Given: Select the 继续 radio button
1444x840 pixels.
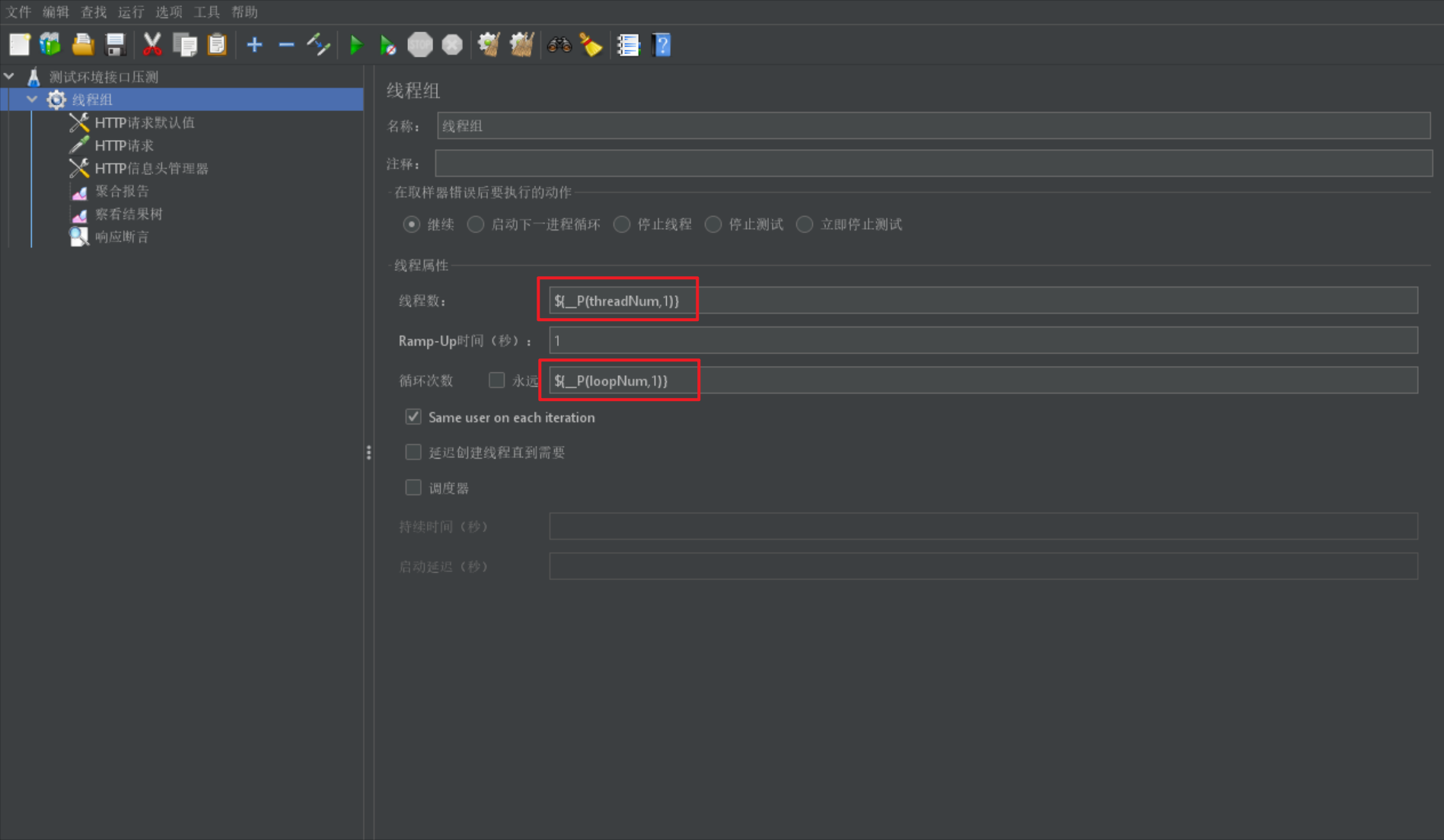Looking at the screenshot, I should (412, 224).
